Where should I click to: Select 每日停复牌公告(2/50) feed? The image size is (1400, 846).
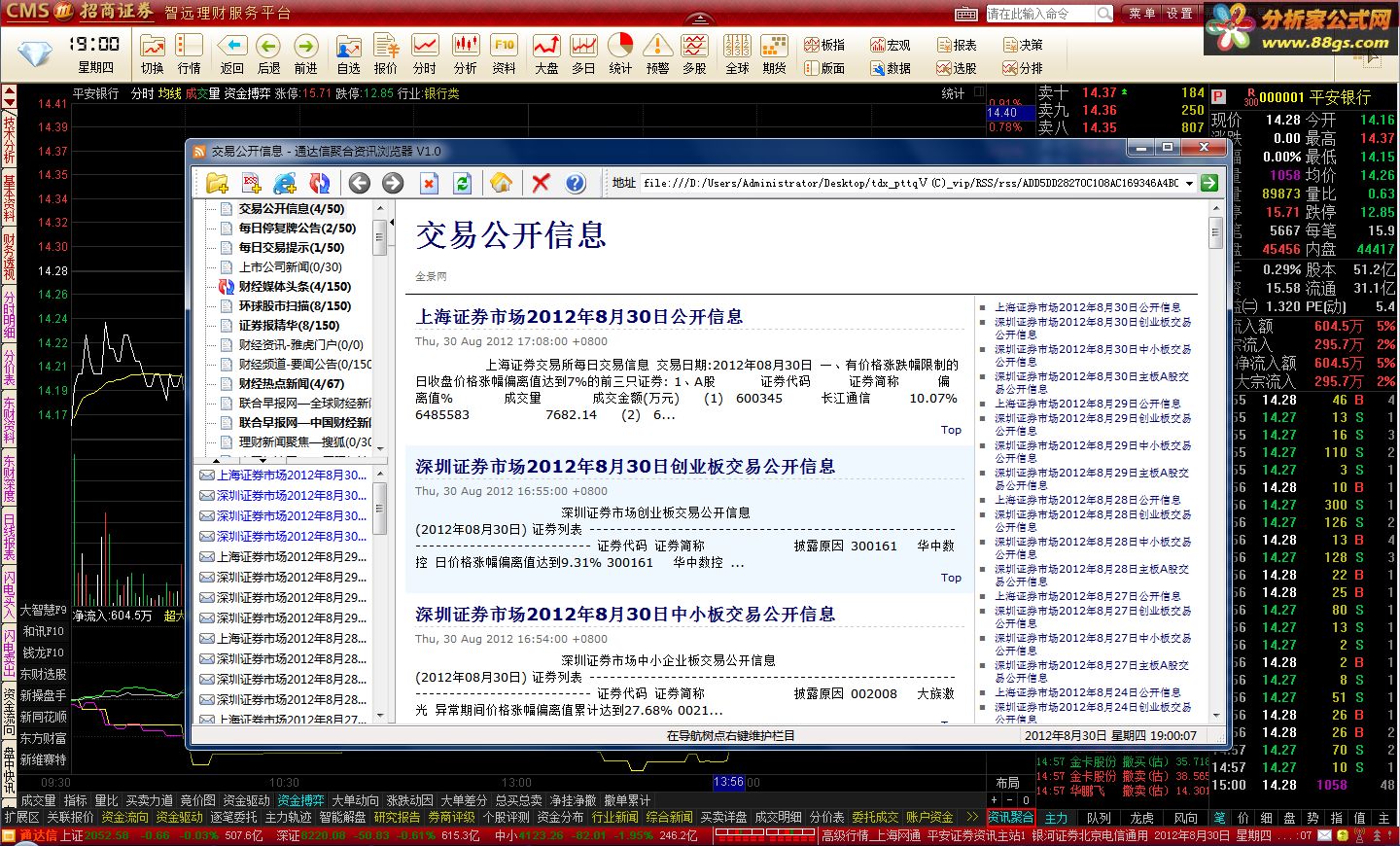coord(297,228)
